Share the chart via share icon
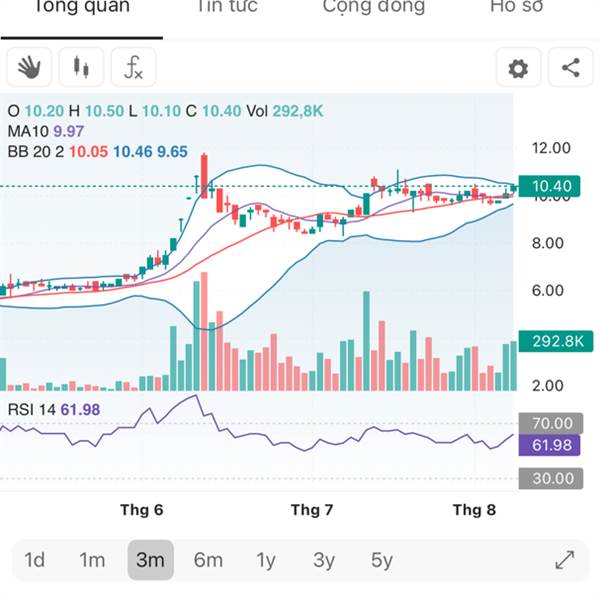This screenshot has height=600, width=600. [571, 68]
